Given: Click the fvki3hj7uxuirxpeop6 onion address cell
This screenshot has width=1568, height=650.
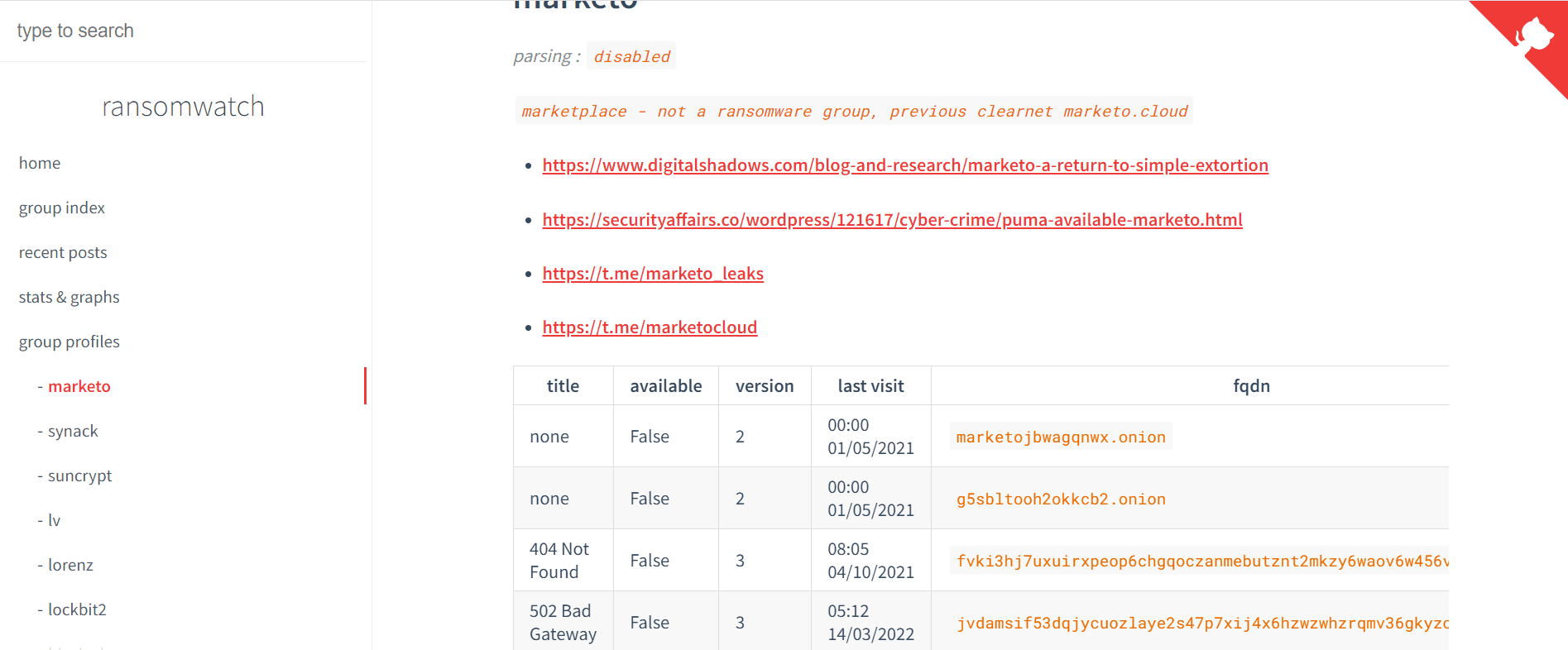Looking at the screenshot, I should 1200,561.
